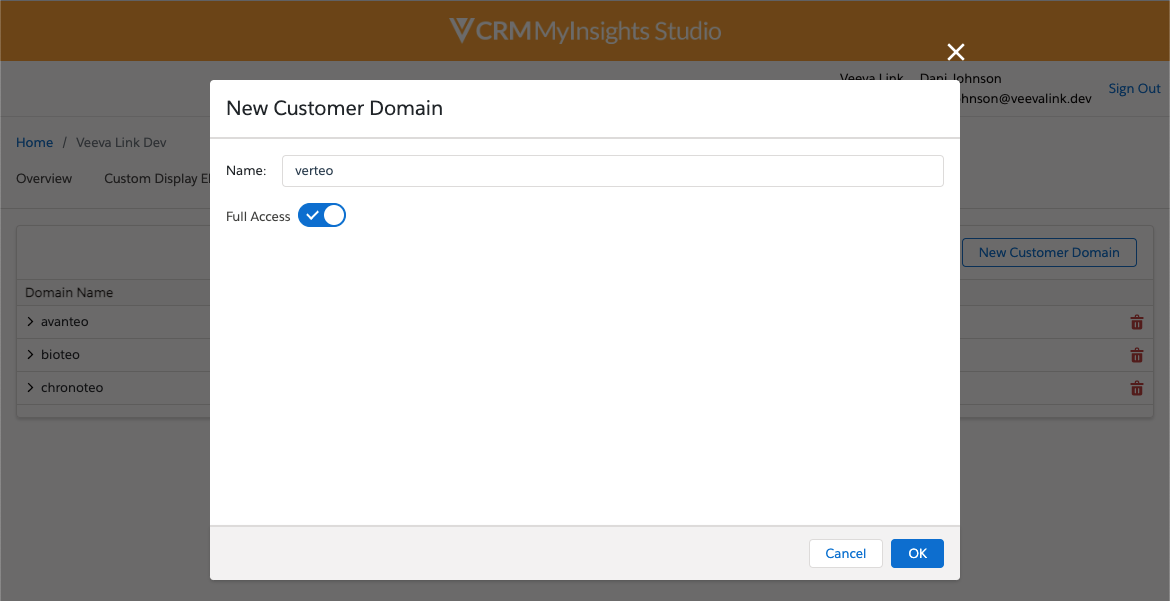Click the Veeva CRM MyInsights Studio logo

pyautogui.click(x=585, y=31)
